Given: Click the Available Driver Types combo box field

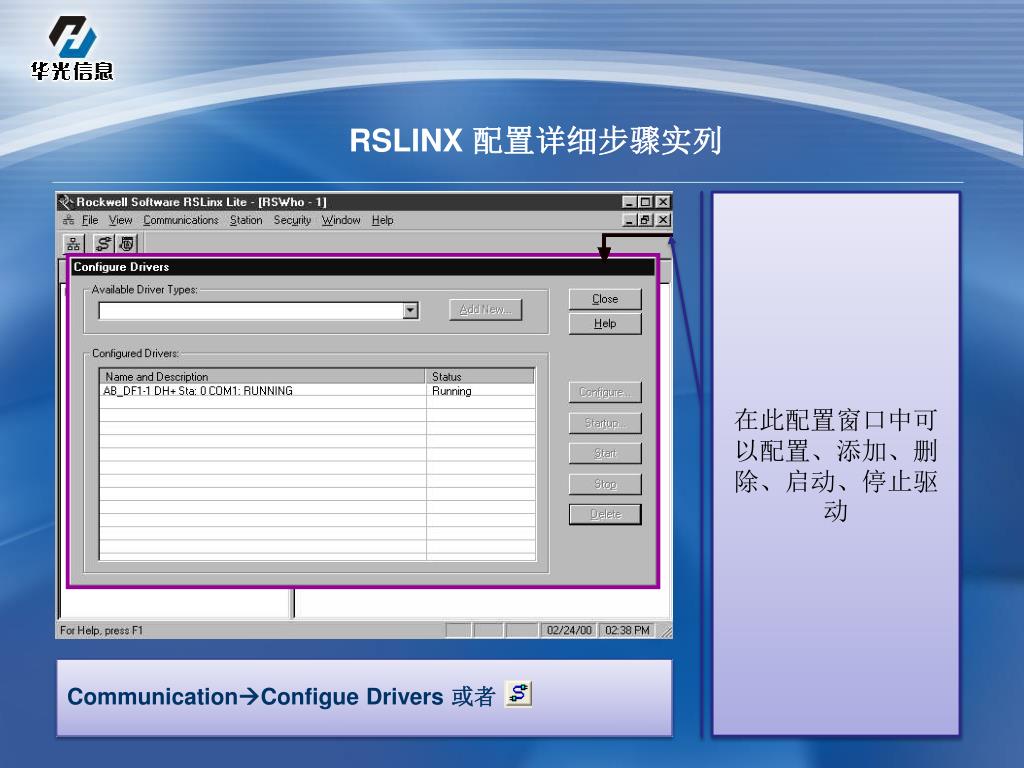Looking at the screenshot, I should (x=259, y=310).
